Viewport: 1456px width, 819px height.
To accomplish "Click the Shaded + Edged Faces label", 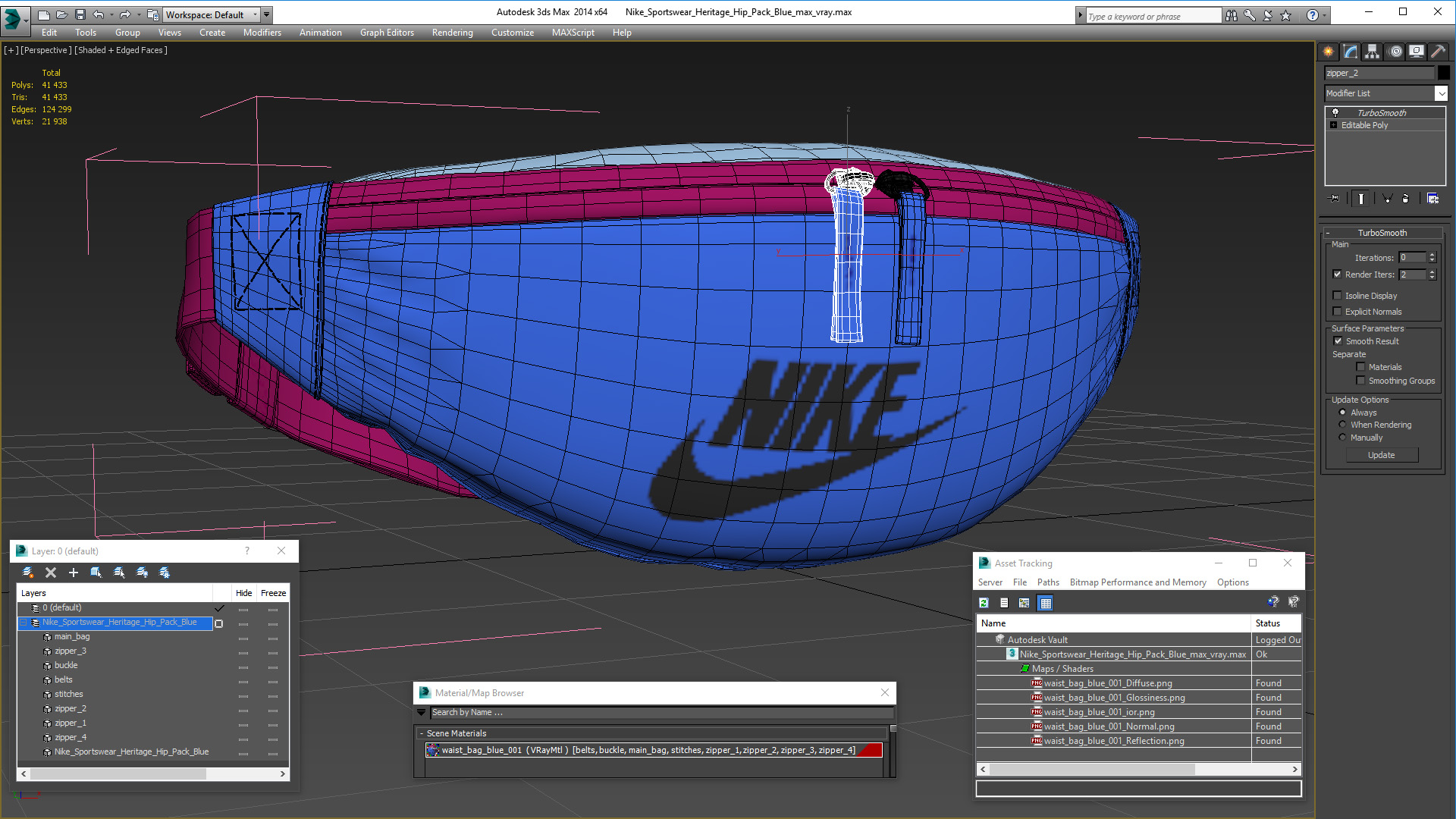I will (x=121, y=50).
